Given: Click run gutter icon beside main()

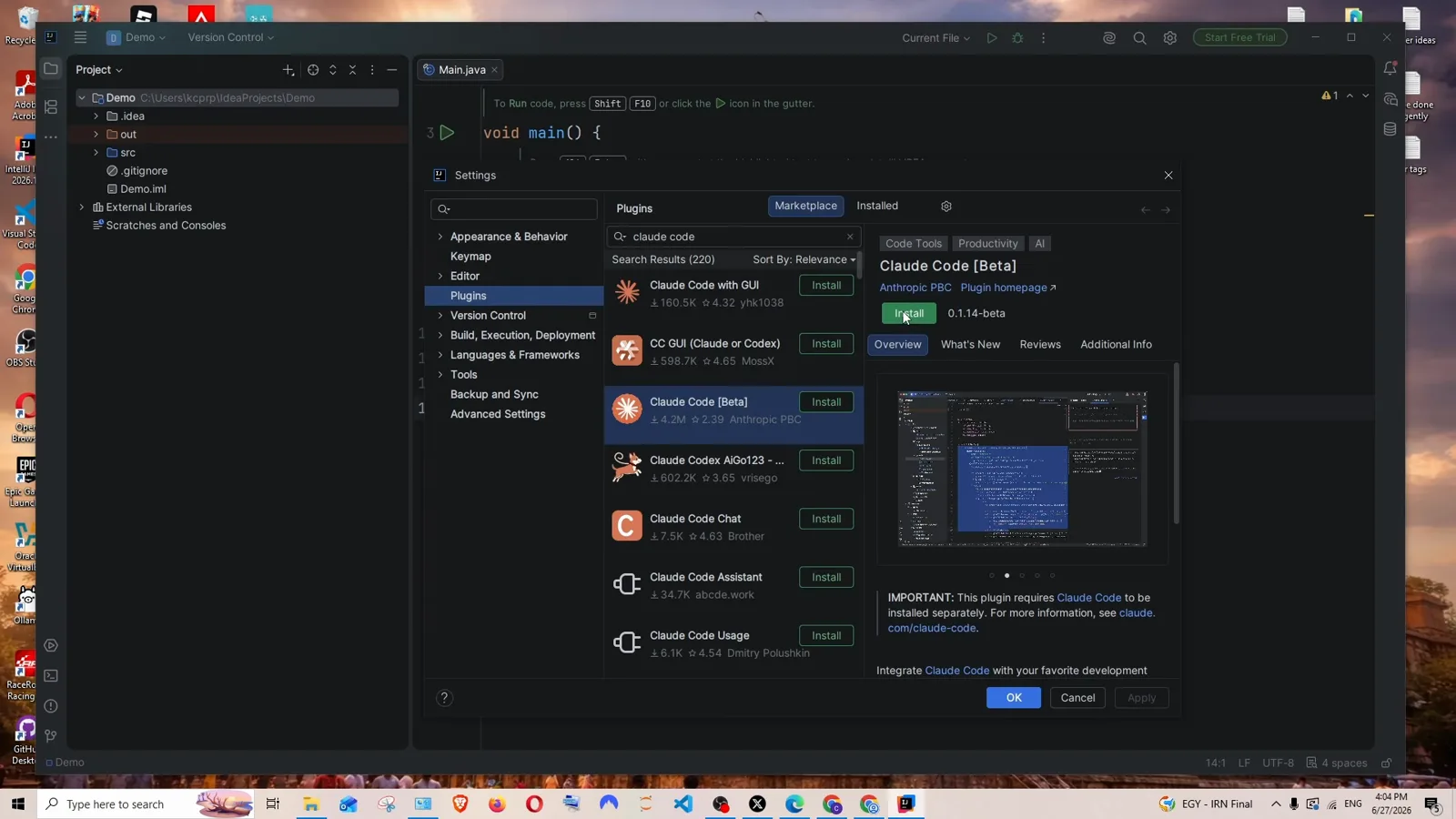Looking at the screenshot, I should [x=447, y=133].
